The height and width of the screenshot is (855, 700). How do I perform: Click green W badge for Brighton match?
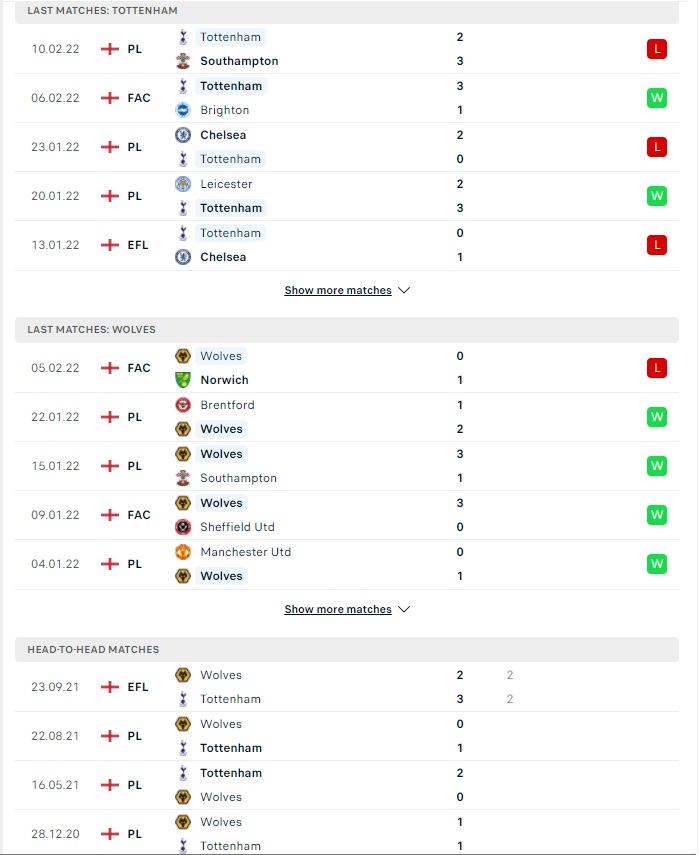click(656, 98)
